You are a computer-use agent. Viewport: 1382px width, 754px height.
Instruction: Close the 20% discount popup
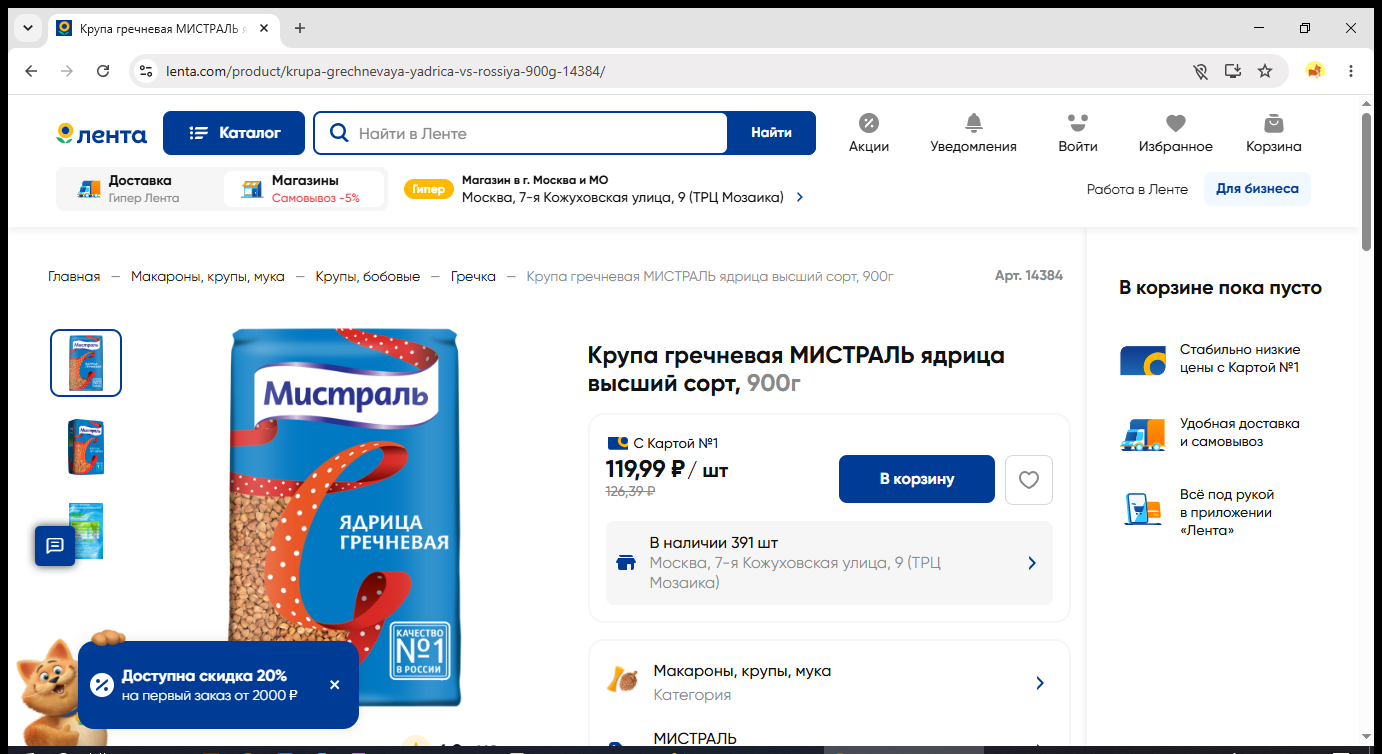[334, 685]
